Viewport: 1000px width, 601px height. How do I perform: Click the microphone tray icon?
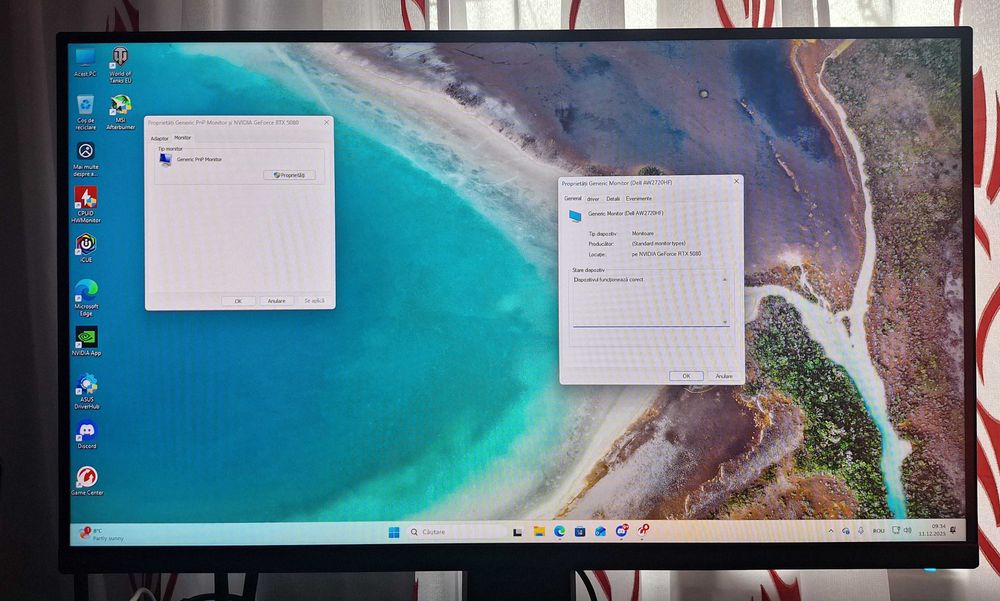tap(861, 530)
